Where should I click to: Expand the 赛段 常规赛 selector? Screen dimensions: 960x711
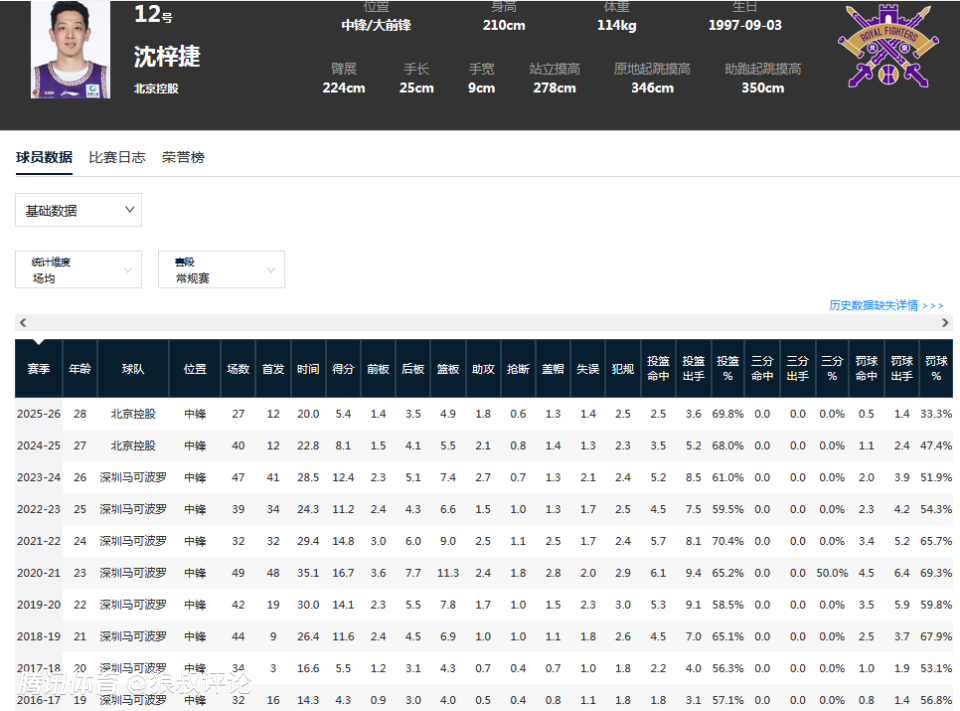(x=221, y=270)
